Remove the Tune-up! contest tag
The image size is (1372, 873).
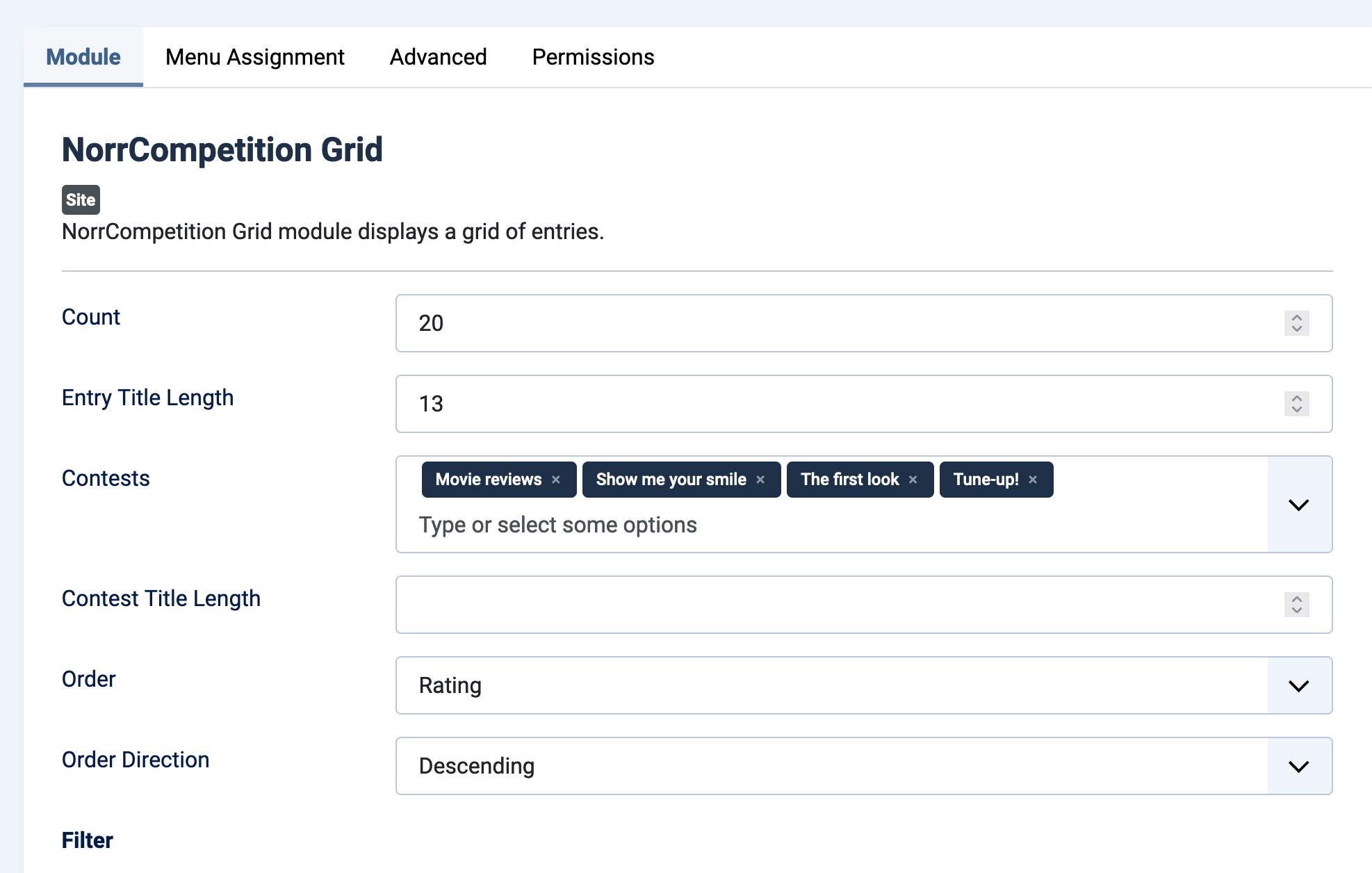(x=1033, y=480)
